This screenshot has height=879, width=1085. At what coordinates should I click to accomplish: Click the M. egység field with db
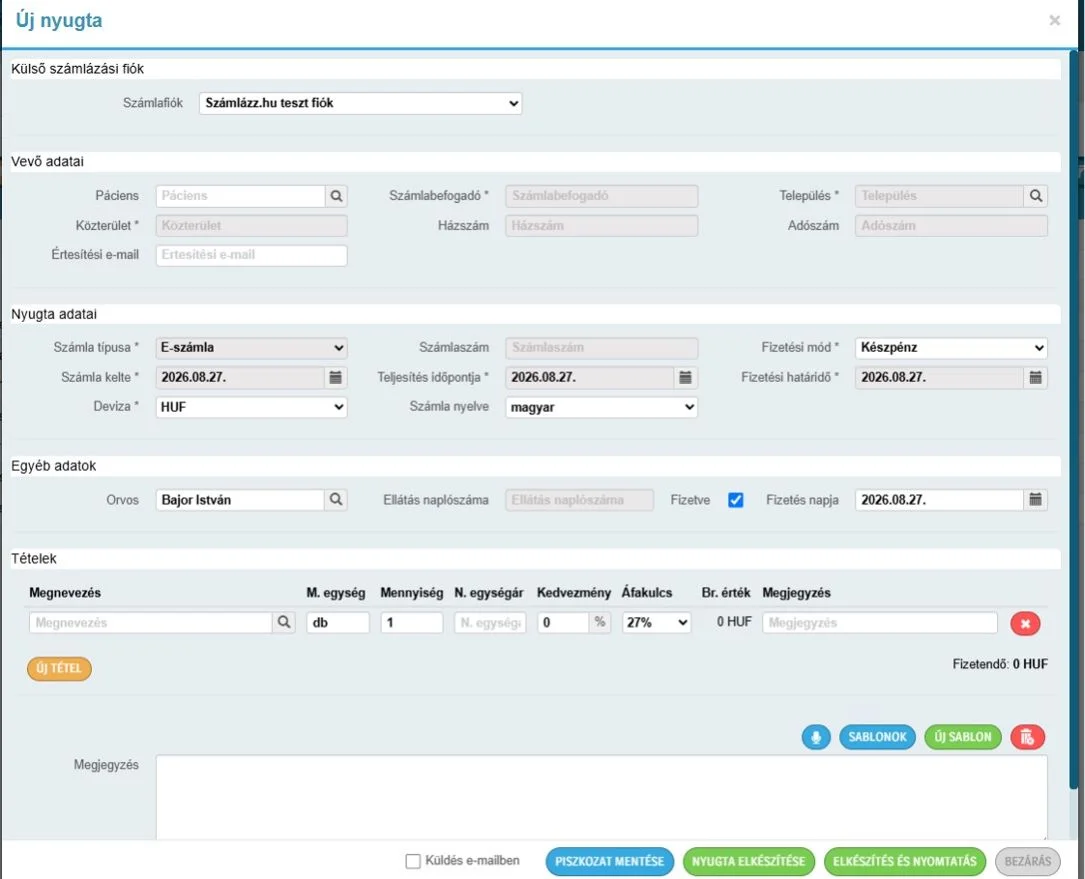coord(338,622)
